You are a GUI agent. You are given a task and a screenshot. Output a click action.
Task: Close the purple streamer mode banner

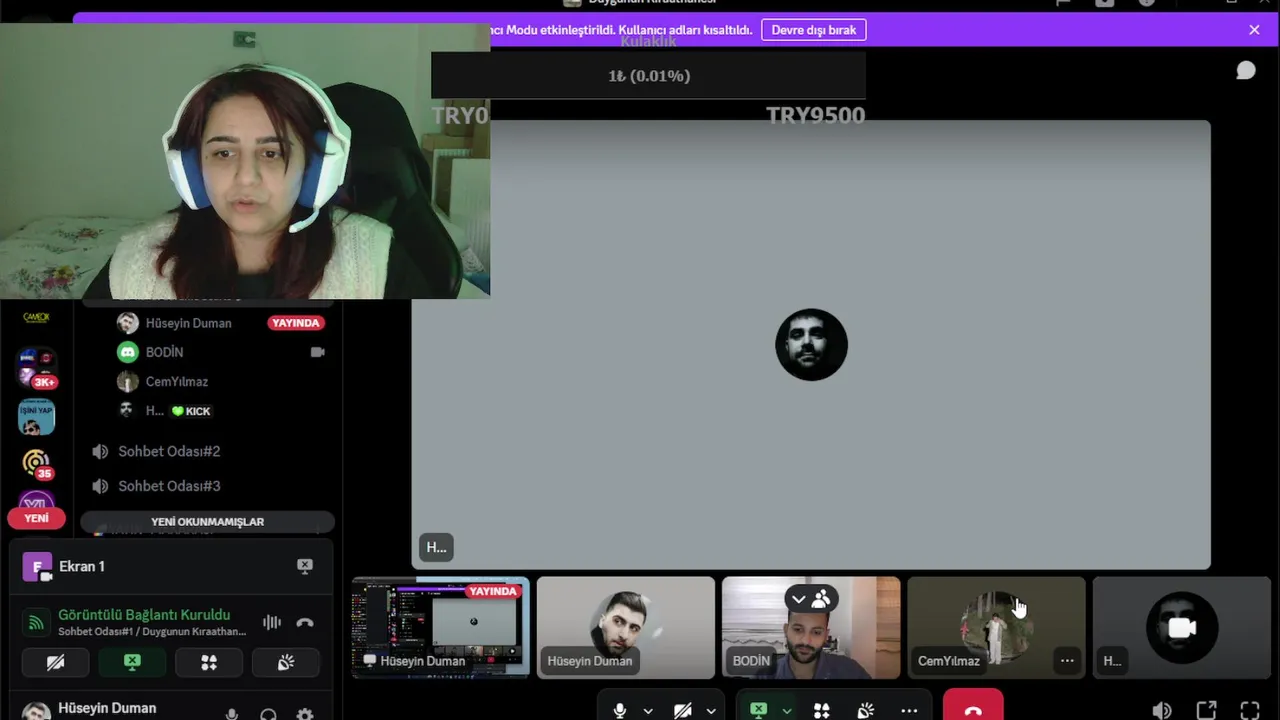1254,30
